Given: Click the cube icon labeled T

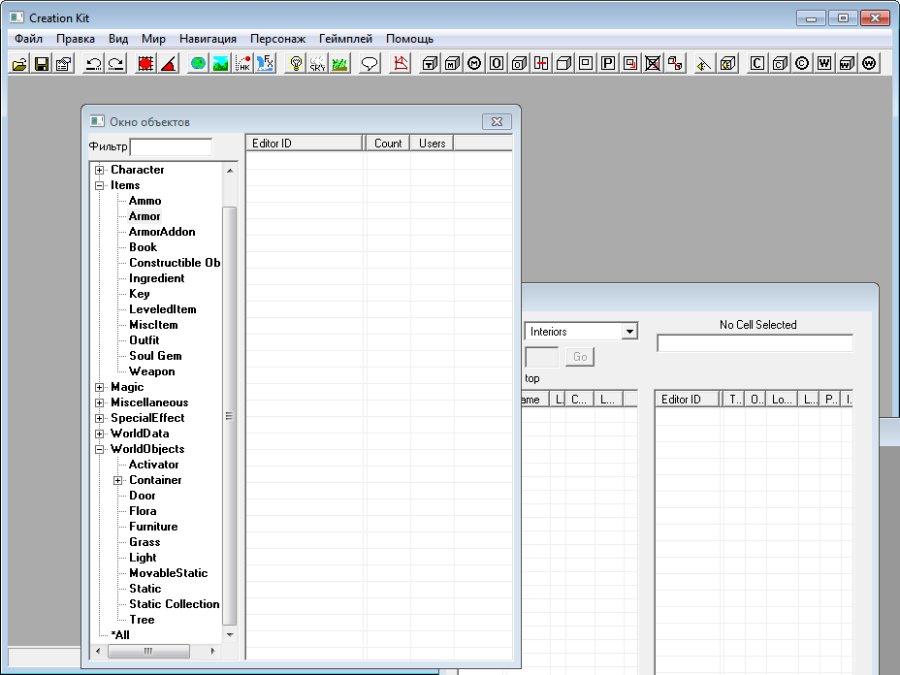Looking at the screenshot, I should click(x=430, y=63).
